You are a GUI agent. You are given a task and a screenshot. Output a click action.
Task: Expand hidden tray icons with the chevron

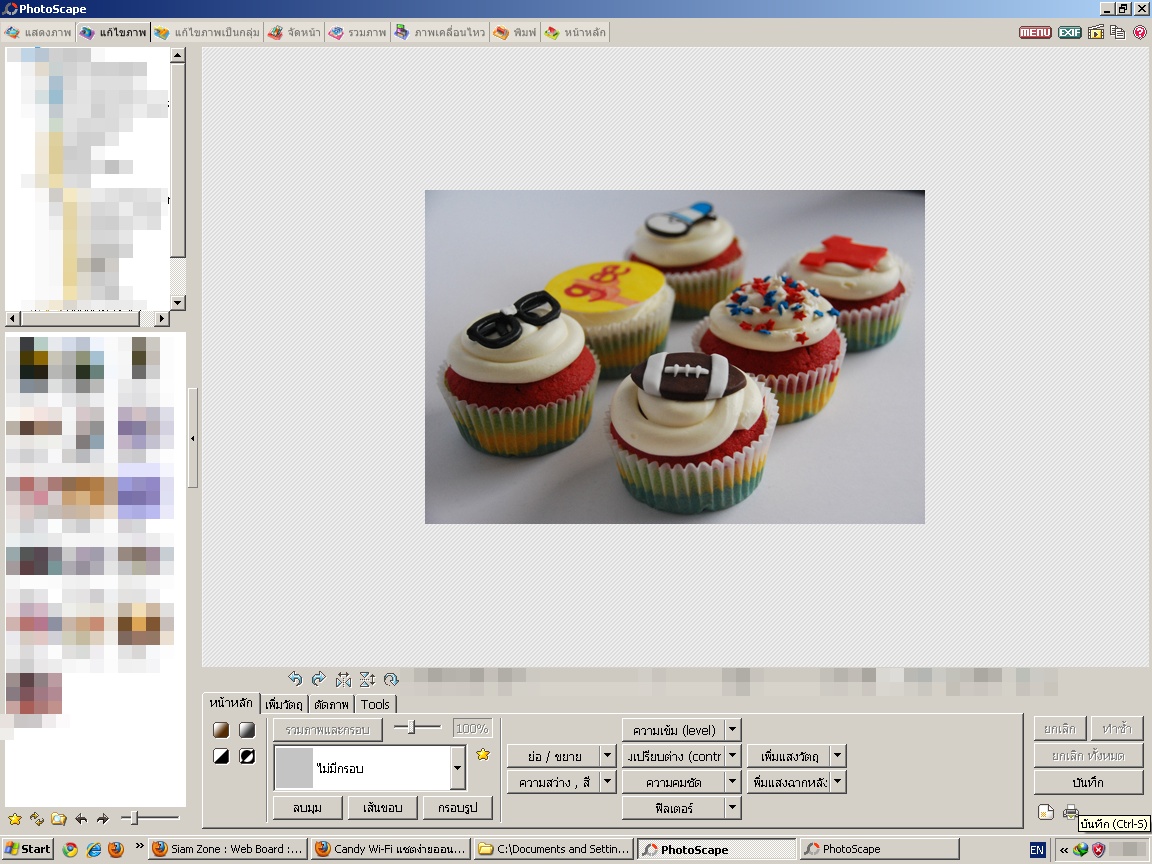1063,850
